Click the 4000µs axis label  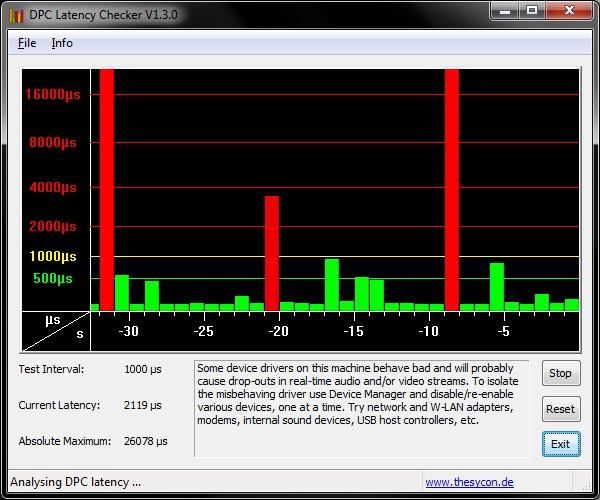point(53,187)
